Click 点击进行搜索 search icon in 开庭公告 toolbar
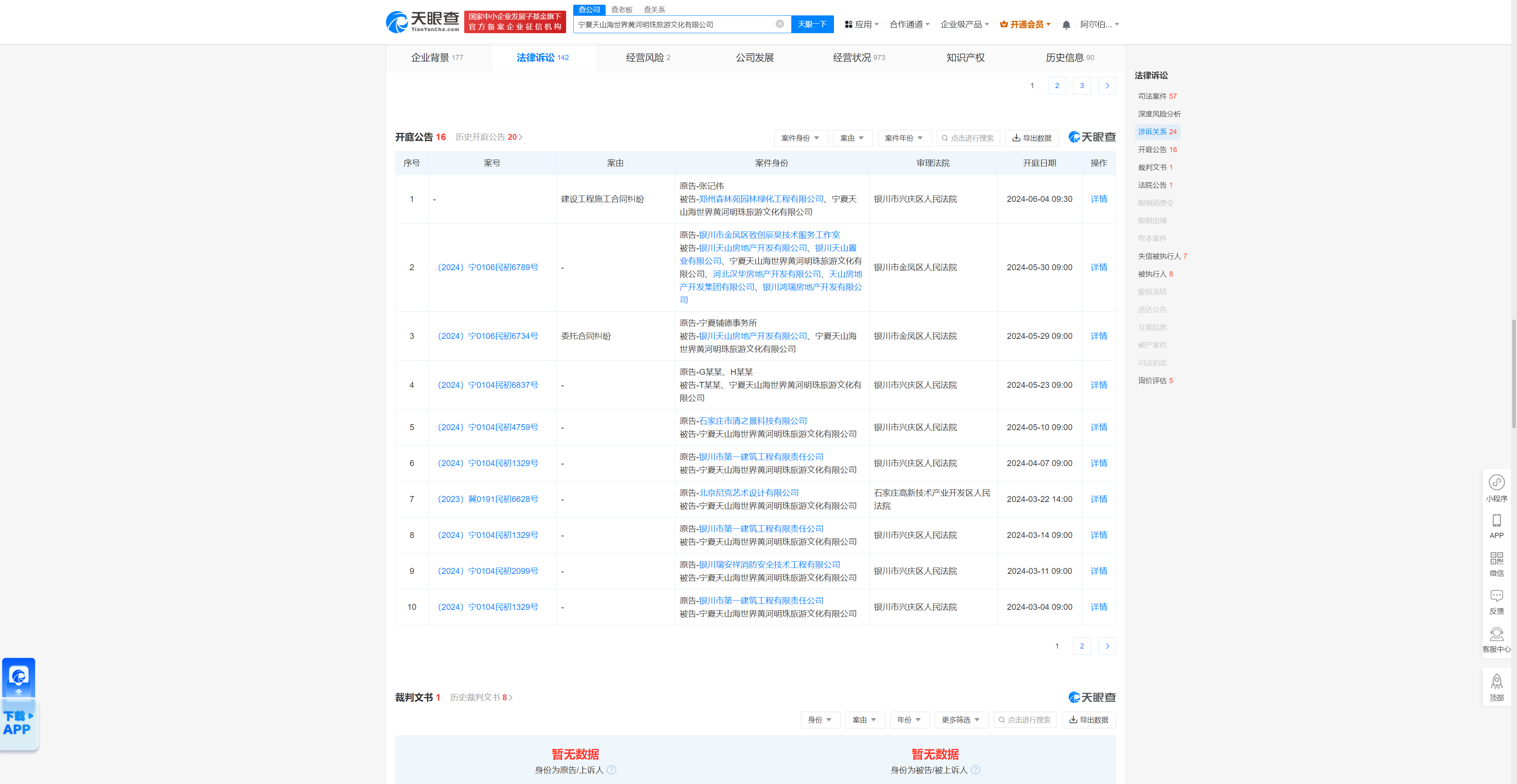 pyautogui.click(x=945, y=138)
